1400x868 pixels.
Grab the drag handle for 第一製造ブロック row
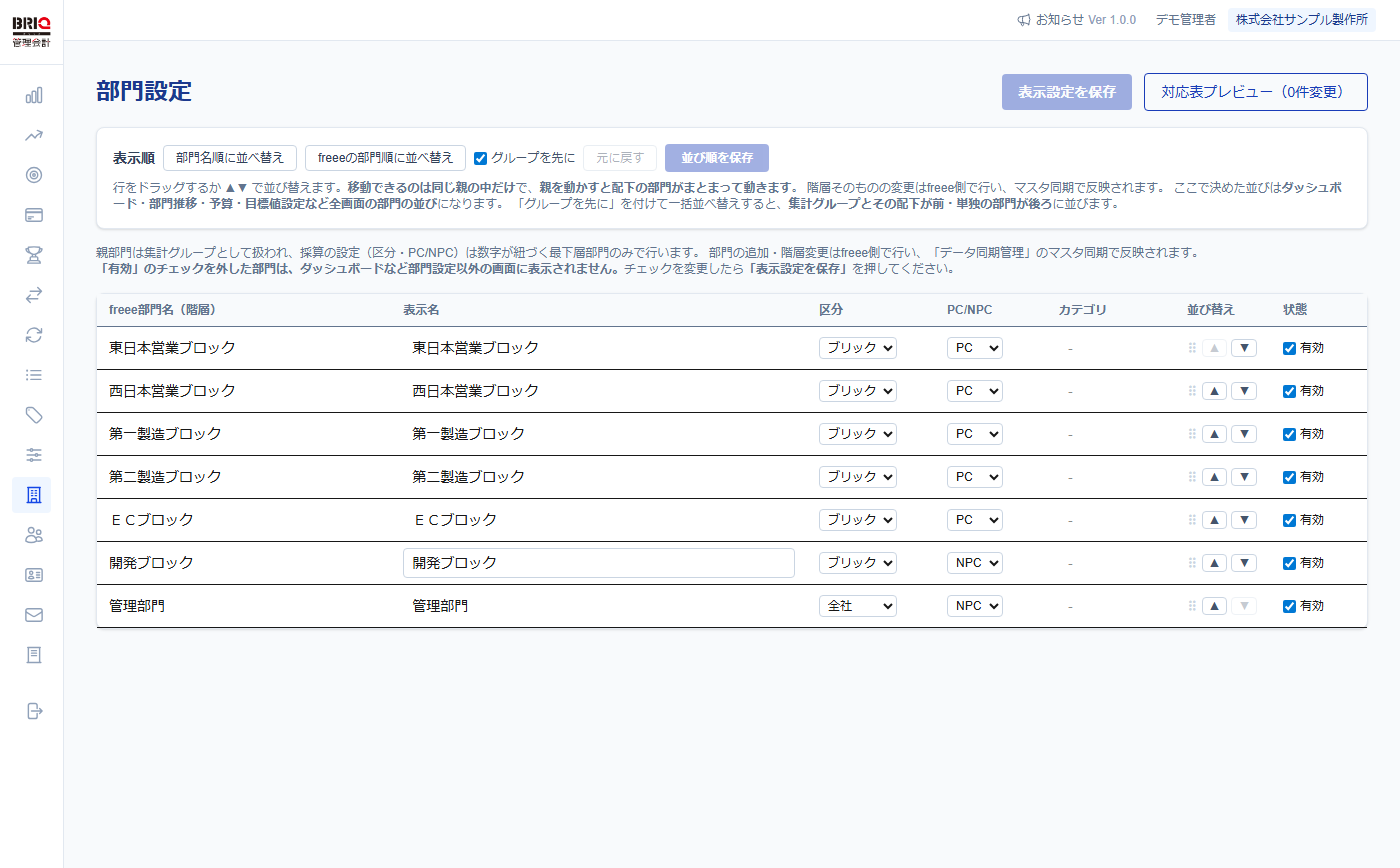1192,434
